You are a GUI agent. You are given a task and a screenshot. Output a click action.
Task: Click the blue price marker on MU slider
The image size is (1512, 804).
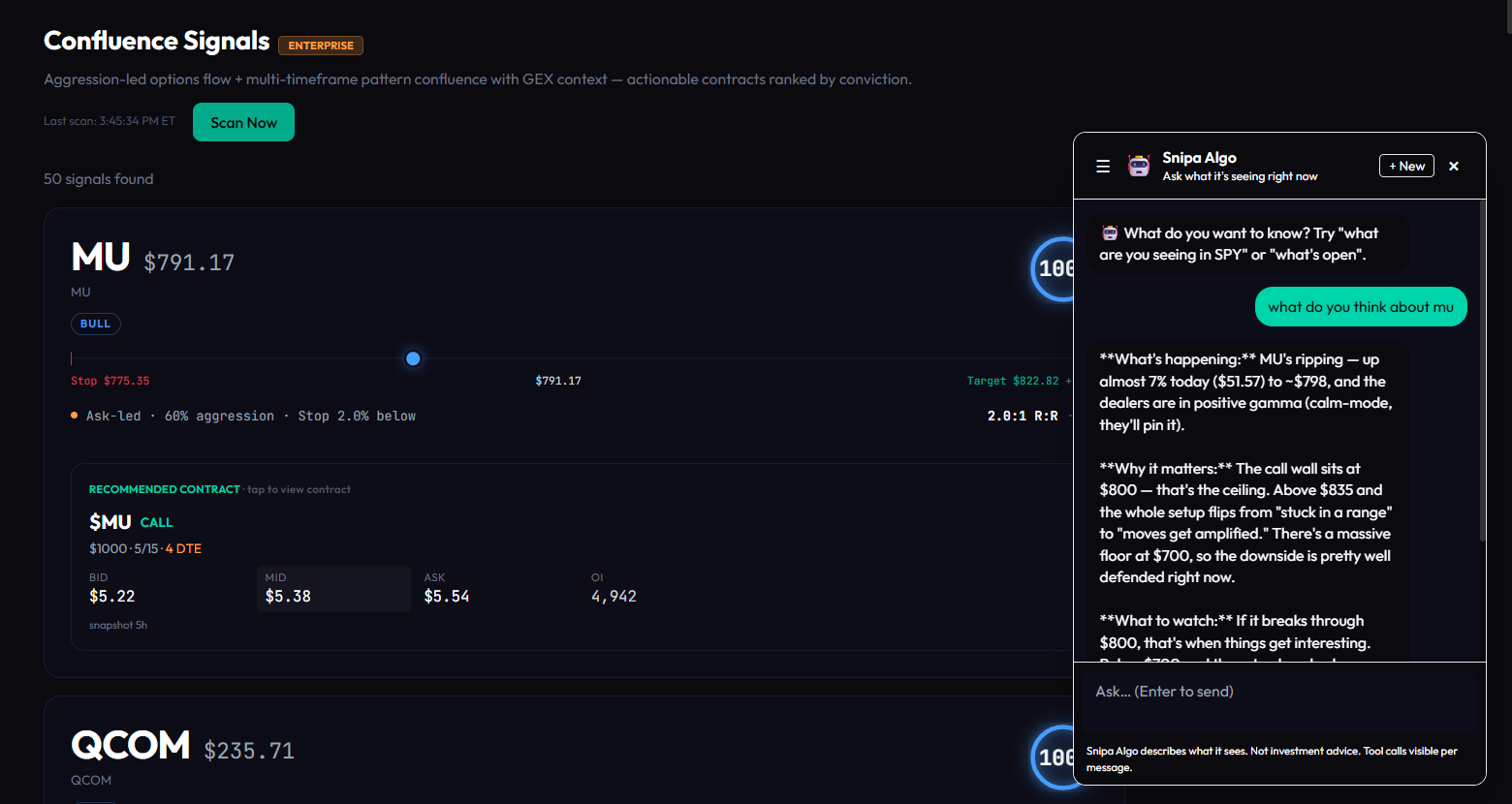coord(413,358)
